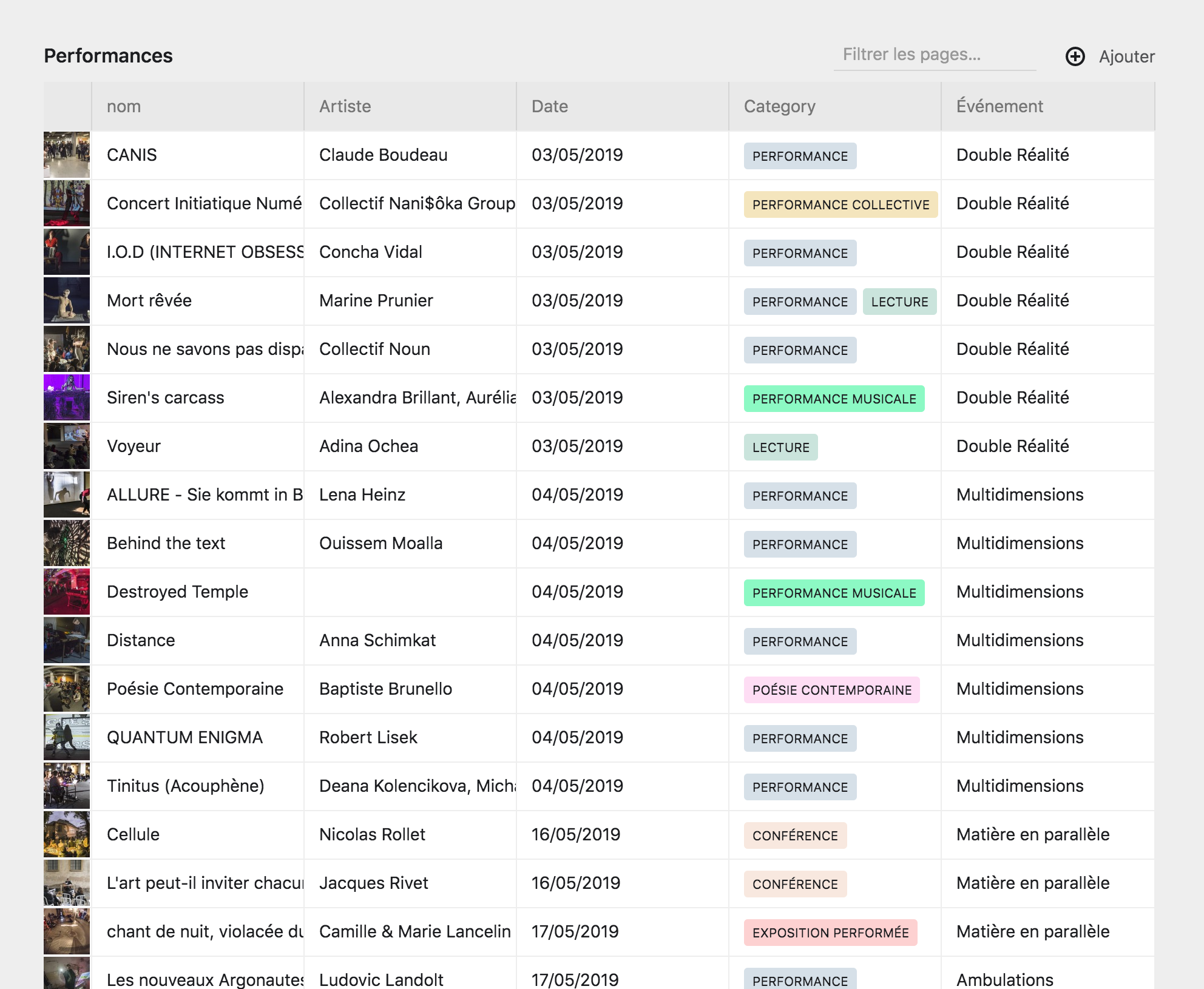Screen dimensions: 1204x989
Task: Open the Voyeur performance page
Action: [x=133, y=446]
